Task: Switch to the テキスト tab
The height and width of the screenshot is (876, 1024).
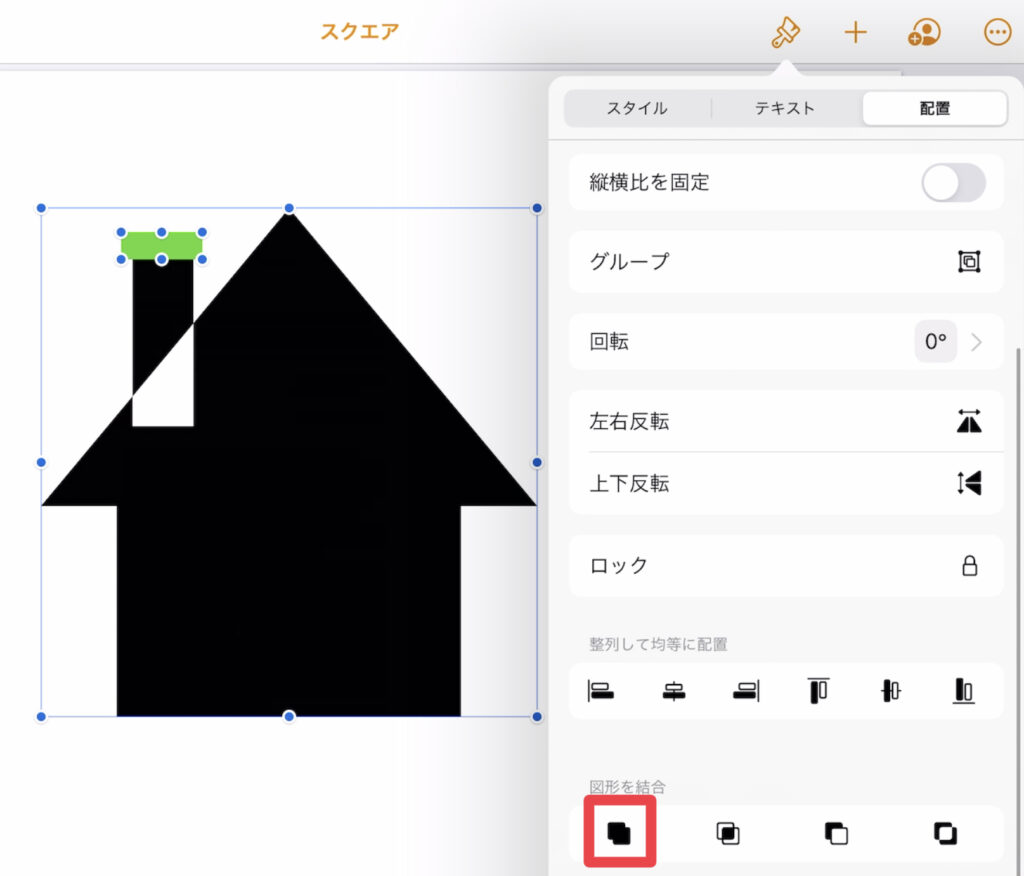Action: [x=785, y=108]
